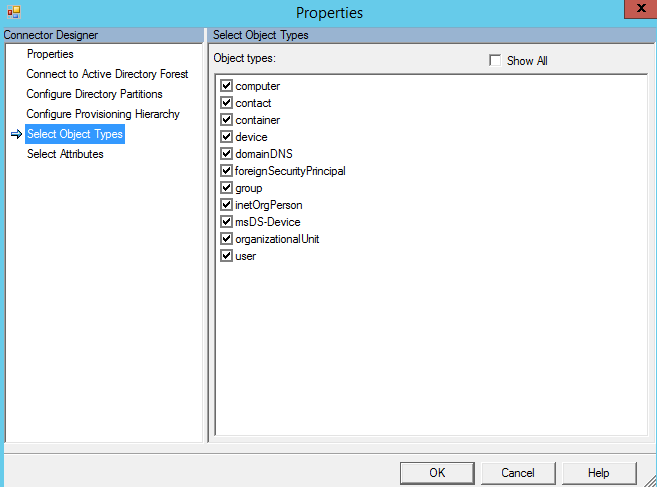
Task: Uncheck the contact object type
Action: (226, 103)
